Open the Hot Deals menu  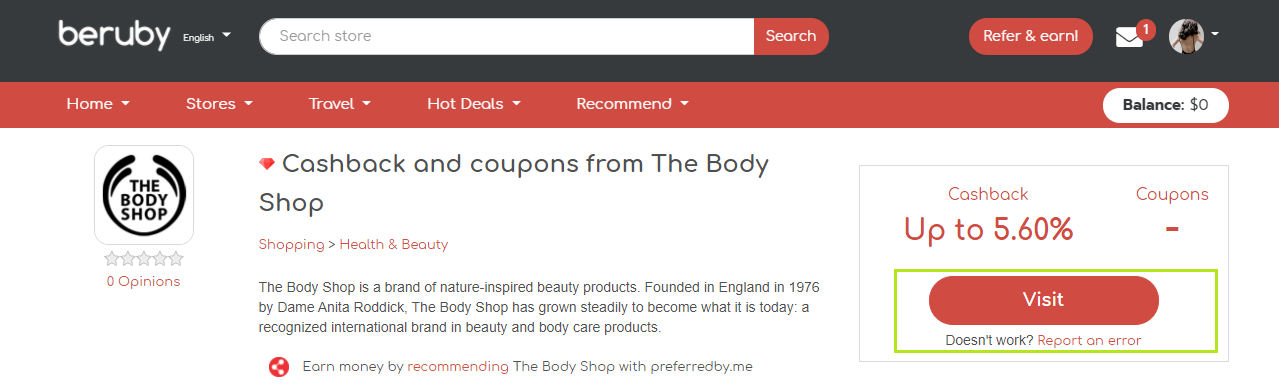474,104
